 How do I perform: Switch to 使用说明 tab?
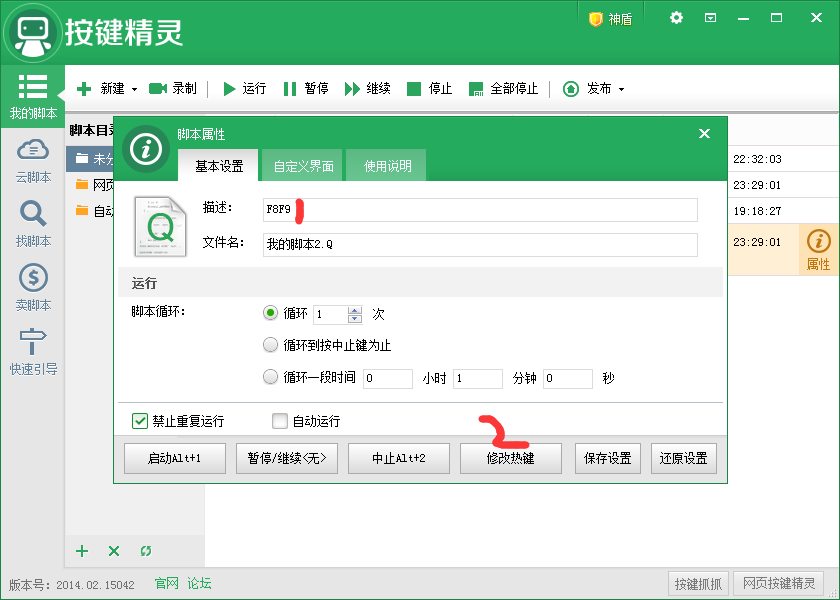click(387, 166)
